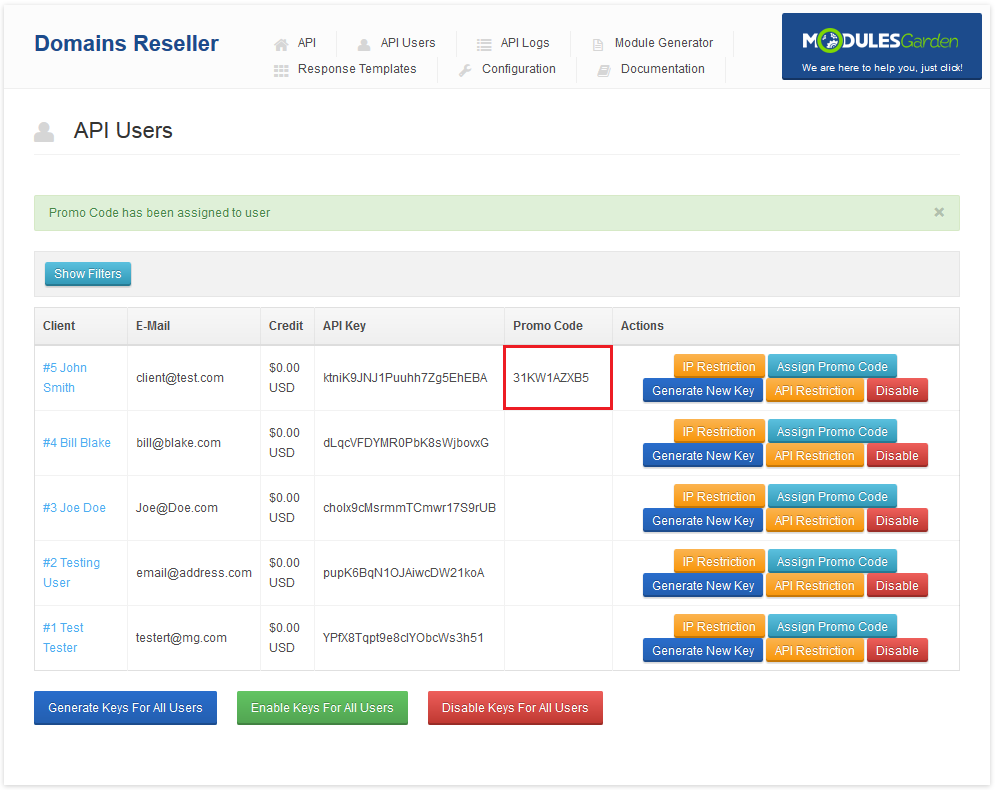The image size is (997, 790).
Task: Click the user icon beside API Users menu
Action: pyautogui.click(x=364, y=45)
